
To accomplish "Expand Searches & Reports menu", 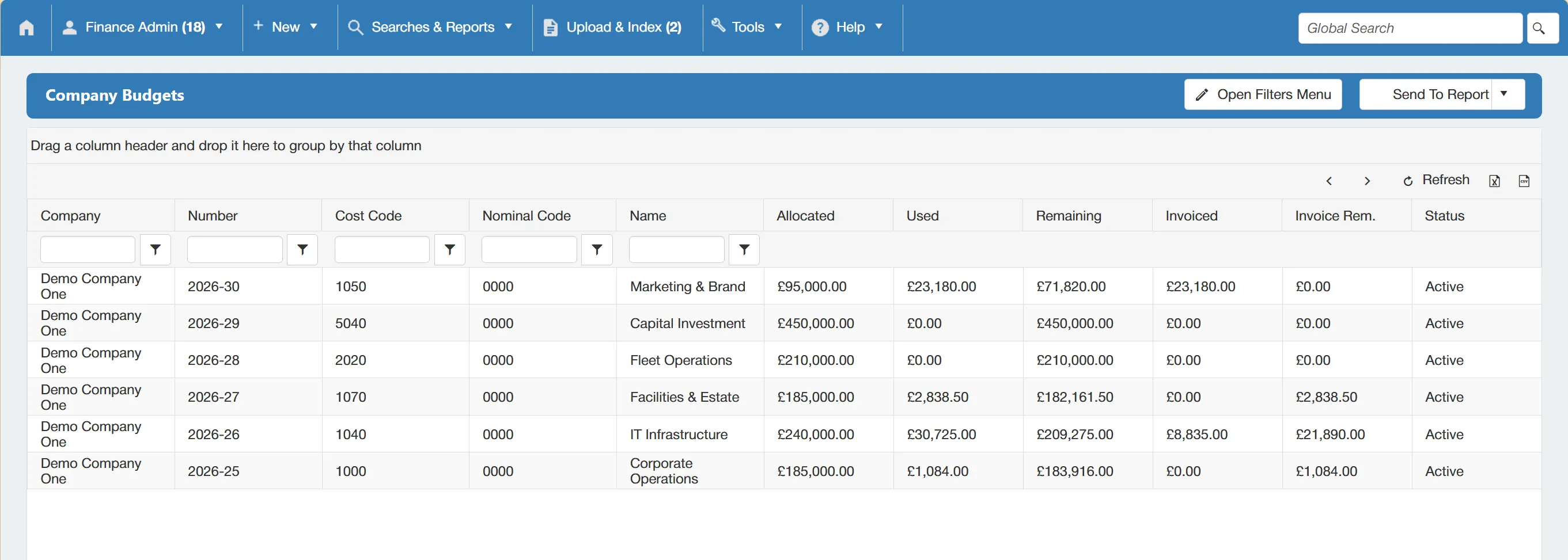I will pos(430,28).
